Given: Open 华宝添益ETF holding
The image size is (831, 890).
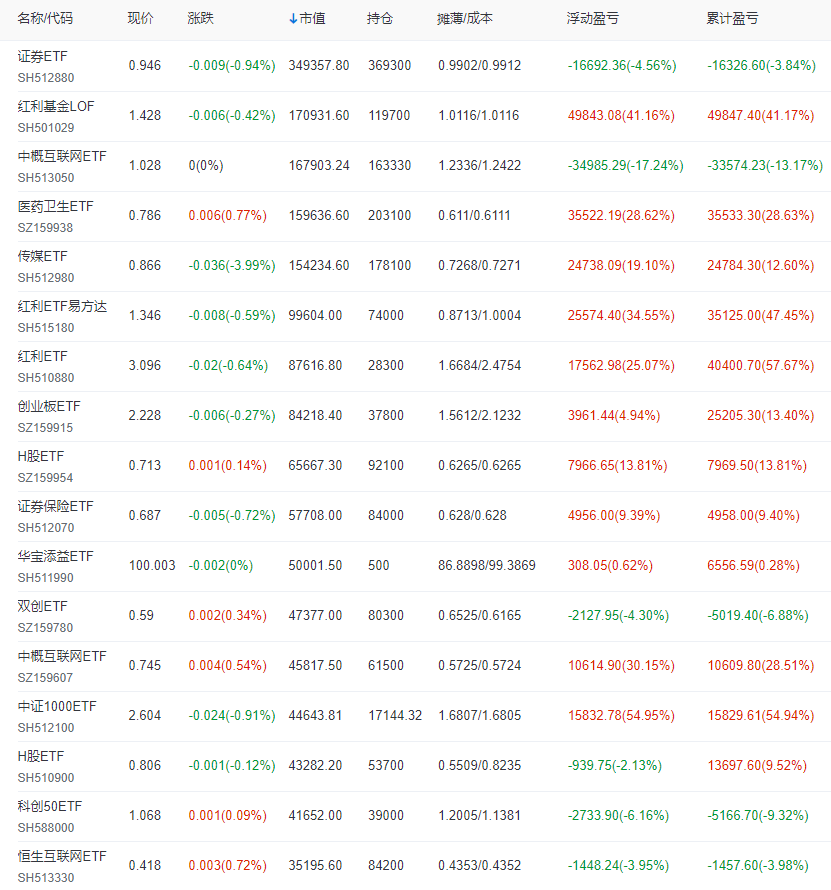Looking at the screenshot, I should point(56,556).
